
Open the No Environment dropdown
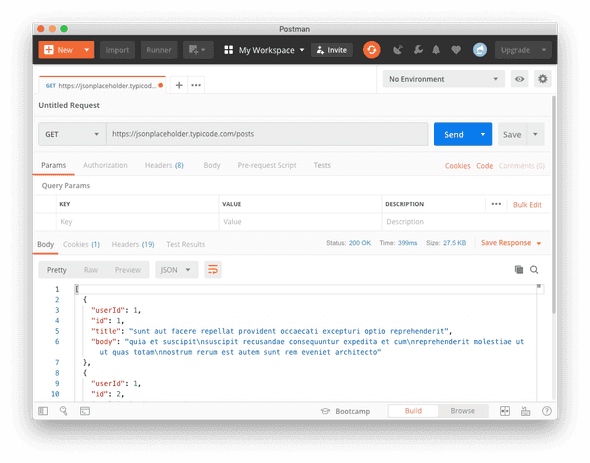444,79
